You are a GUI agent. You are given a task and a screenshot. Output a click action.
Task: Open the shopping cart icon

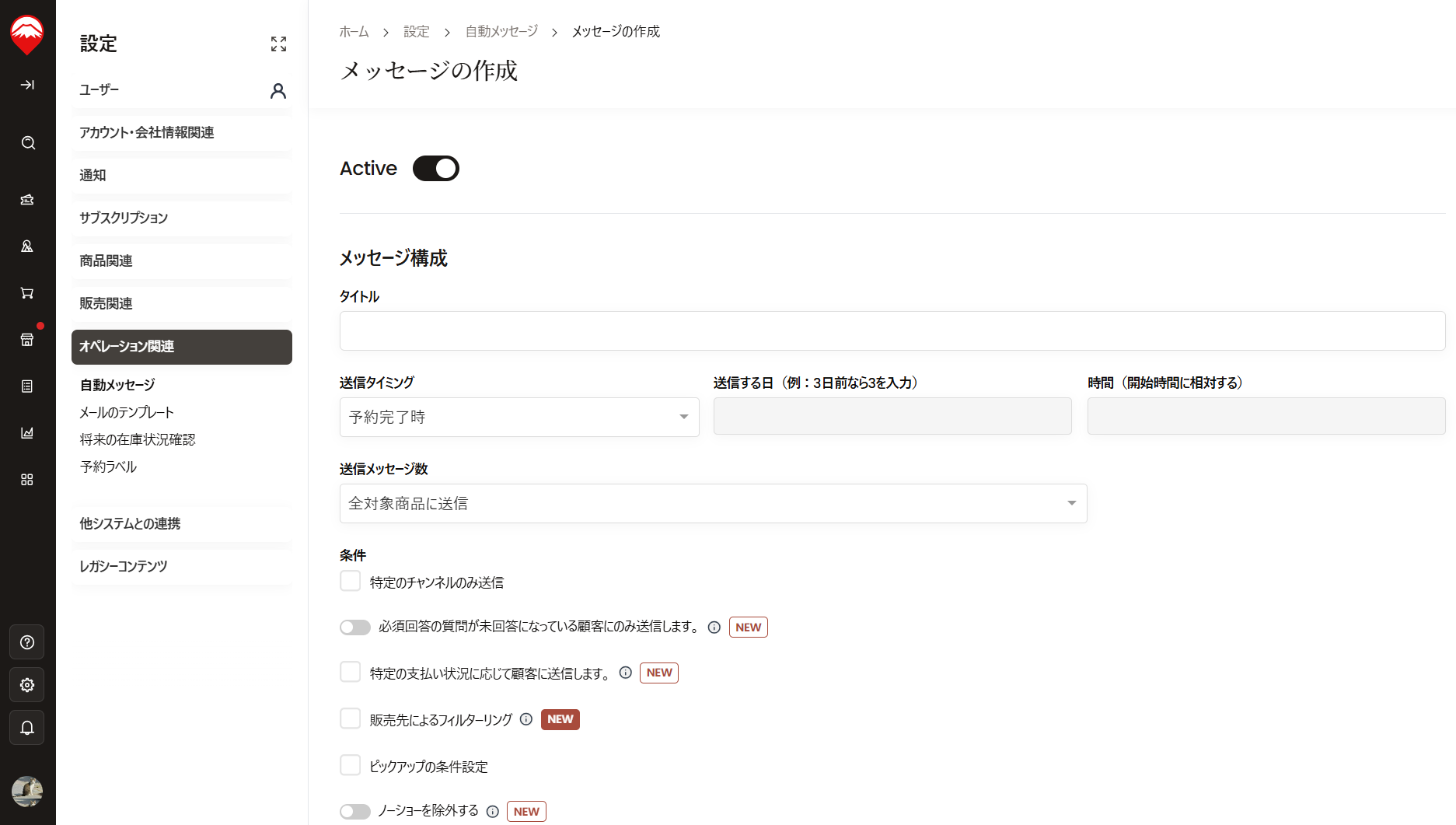[27, 293]
